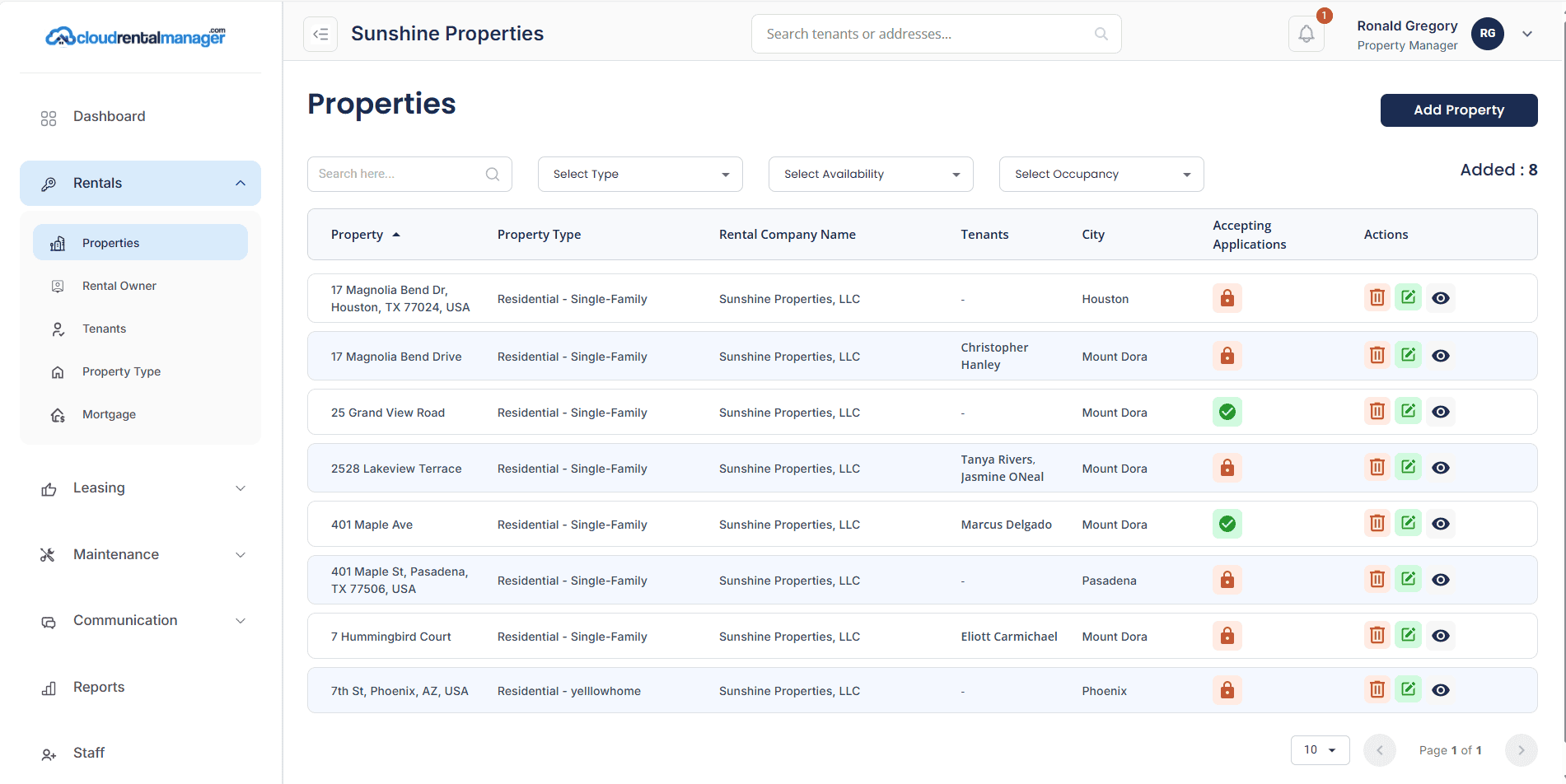View the 401 Maple St, Pasadena property details
Viewport: 1566px width, 784px height.
point(1440,580)
